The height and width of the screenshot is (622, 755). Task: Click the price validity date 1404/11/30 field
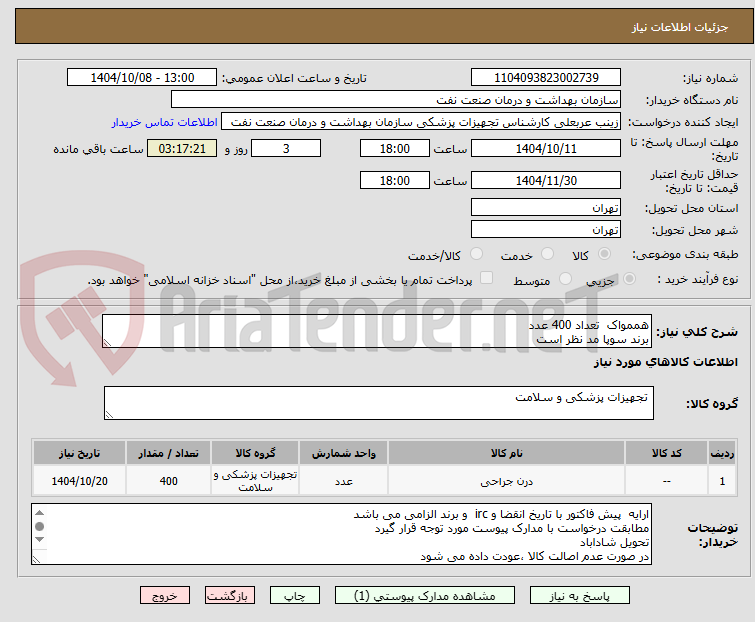(546, 181)
